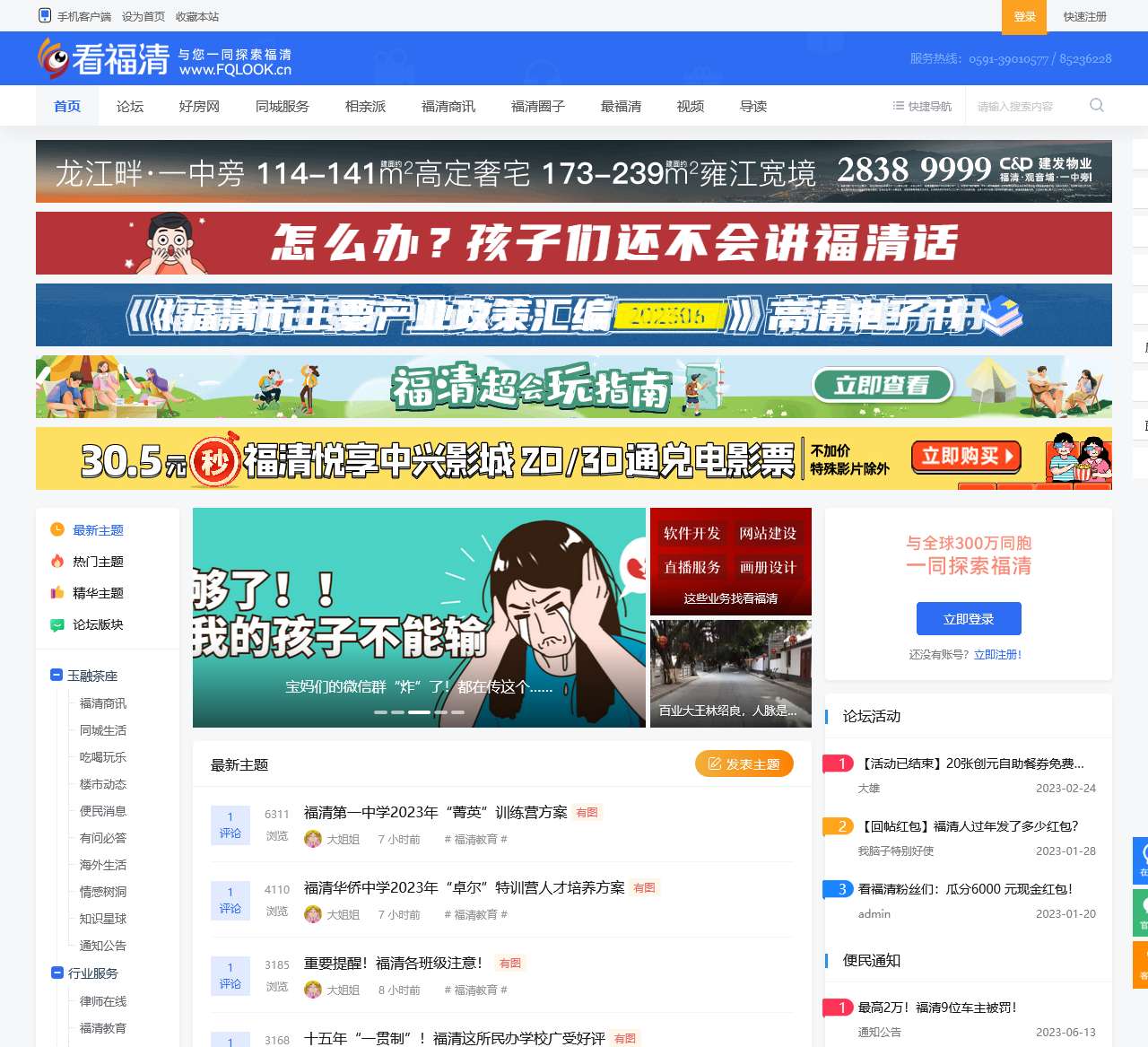Click the 有图 tag on 福清第一中学 post
Viewport: 1148px width, 1047px height.
tap(587, 813)
